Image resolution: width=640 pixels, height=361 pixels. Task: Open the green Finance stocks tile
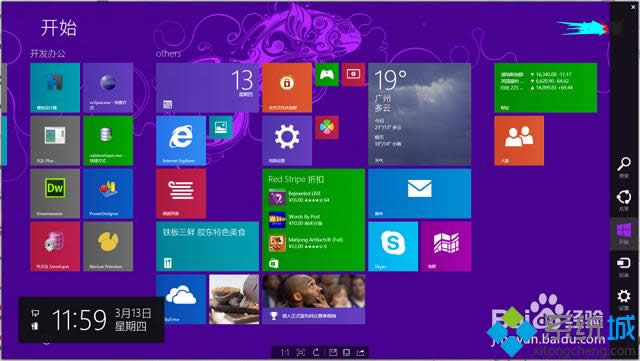pos(546,88)
